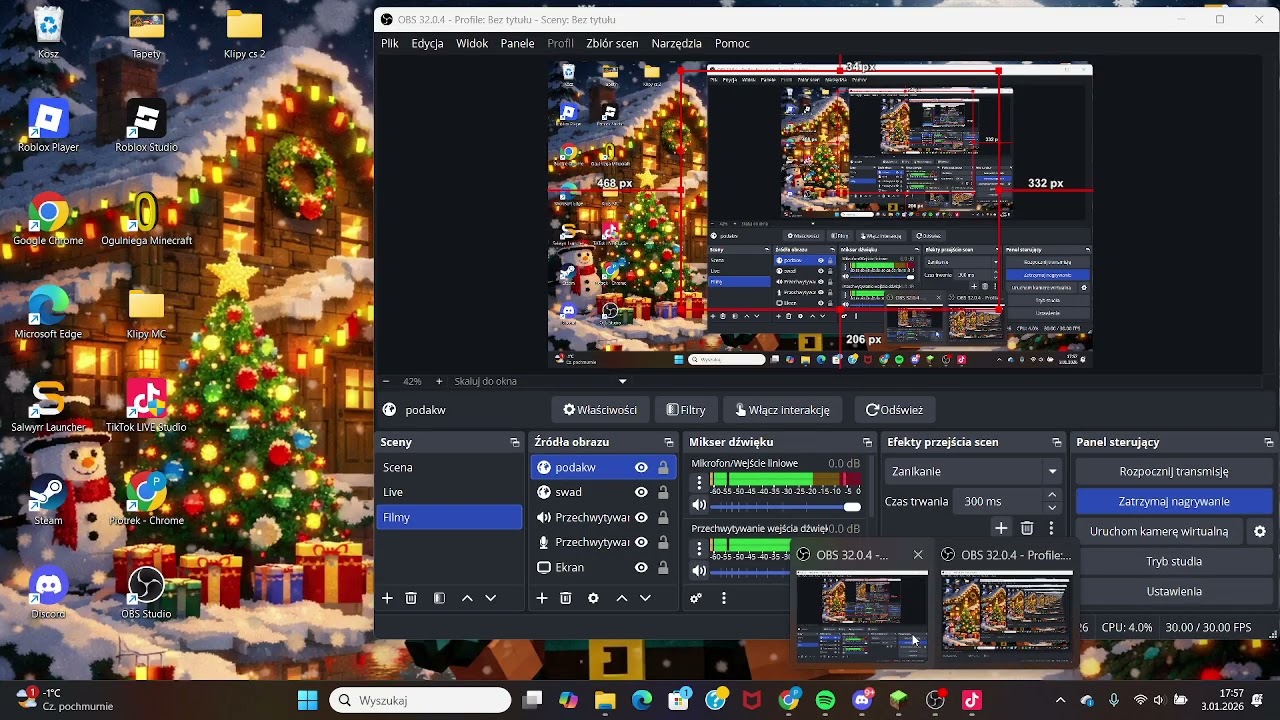
Task: Open Mikrofon/Wejście liniowe three-dots menu
Action: coord(699,482)
